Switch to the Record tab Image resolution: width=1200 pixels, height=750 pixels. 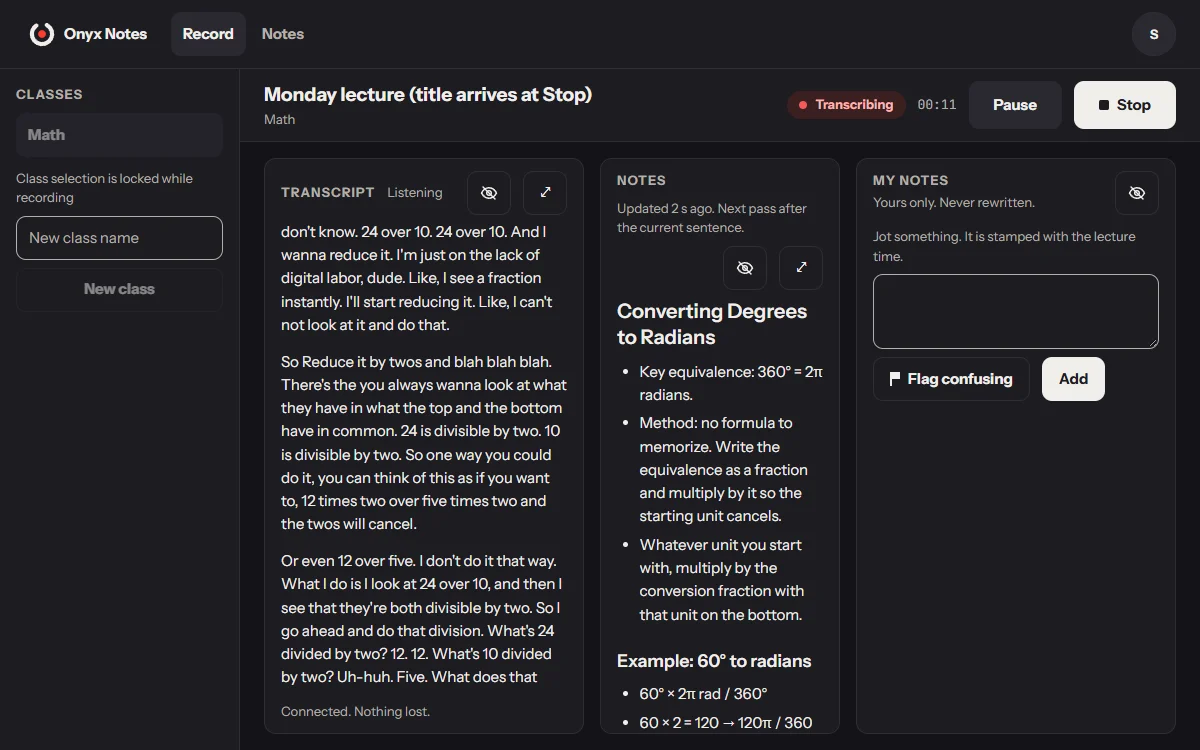coord(208,34)
